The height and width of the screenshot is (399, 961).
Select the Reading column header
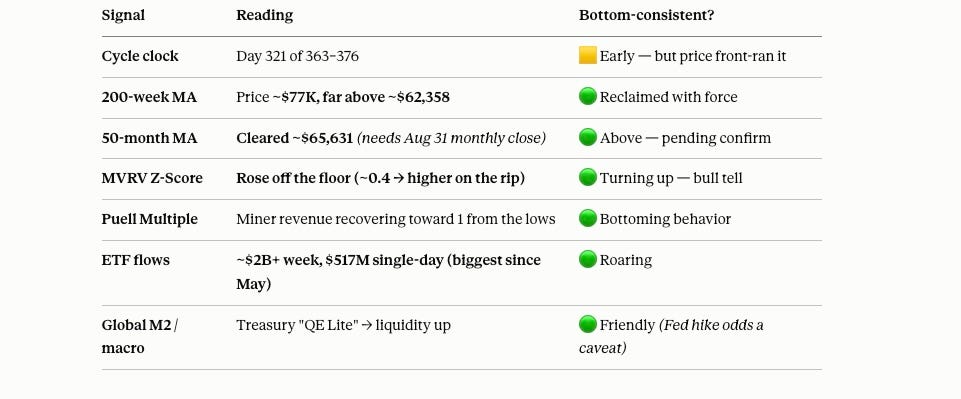click(x=264, y=15)
